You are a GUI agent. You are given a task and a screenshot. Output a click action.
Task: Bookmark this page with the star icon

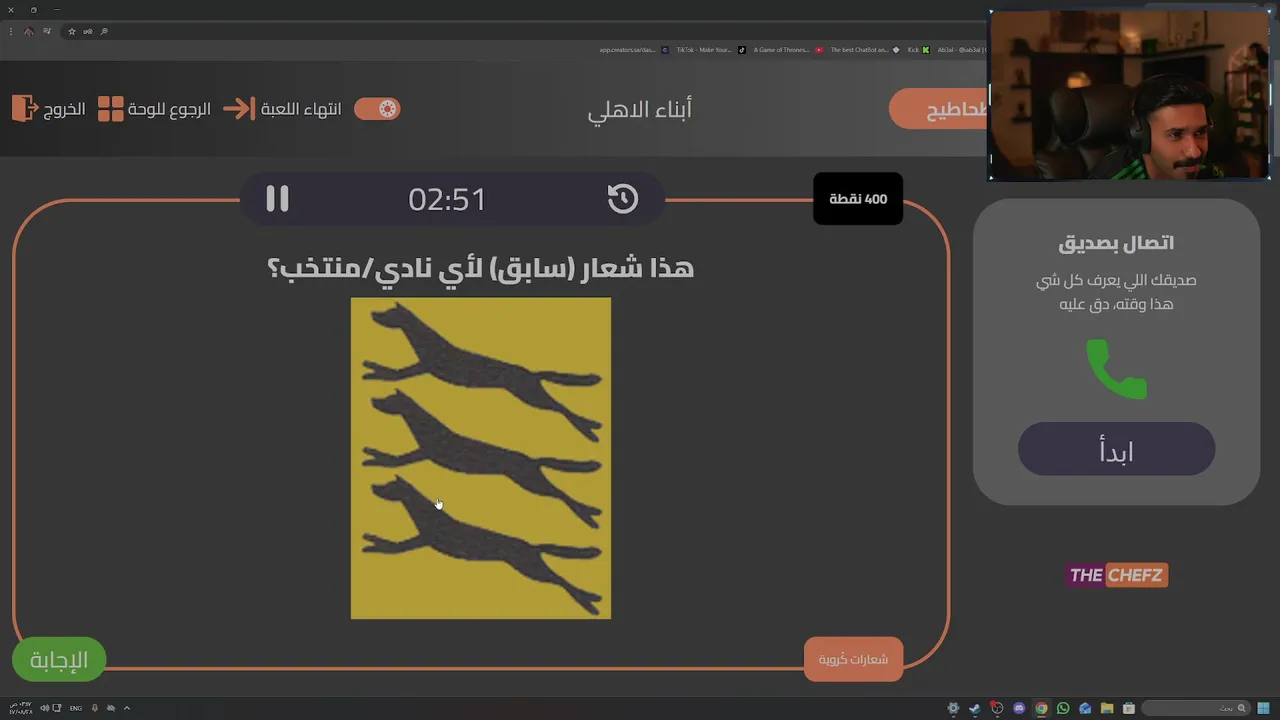click(x=72, y=31)
